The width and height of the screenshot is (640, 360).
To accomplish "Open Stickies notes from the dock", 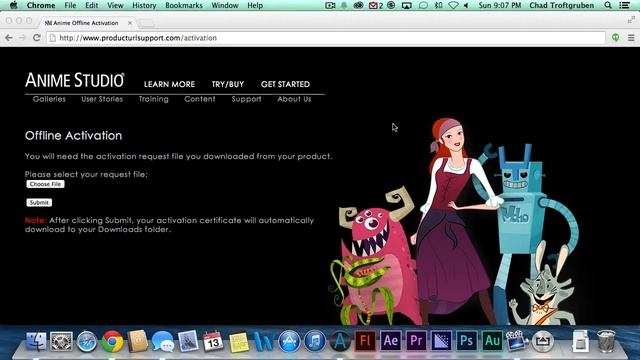I will [239, 342].
